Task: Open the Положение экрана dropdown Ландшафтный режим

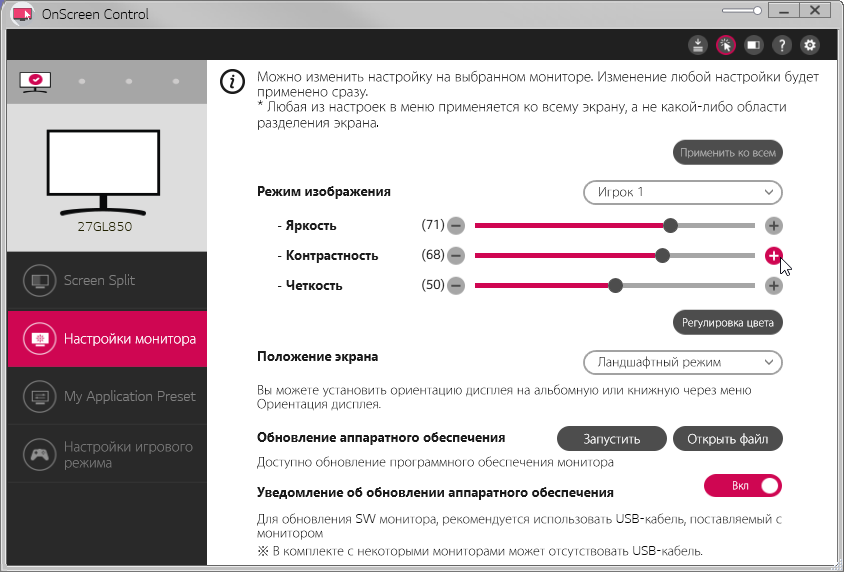Action: click(683, 362)
